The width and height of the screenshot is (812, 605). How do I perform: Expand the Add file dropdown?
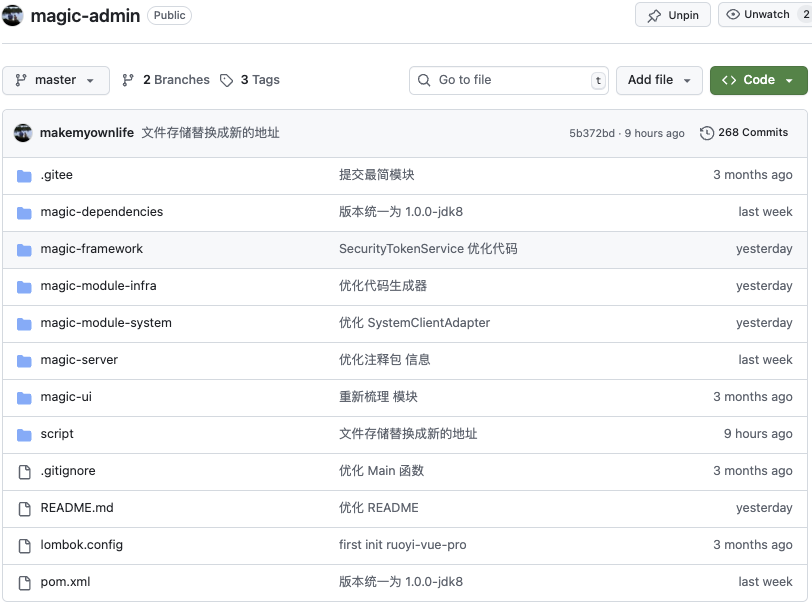point(658,80)
